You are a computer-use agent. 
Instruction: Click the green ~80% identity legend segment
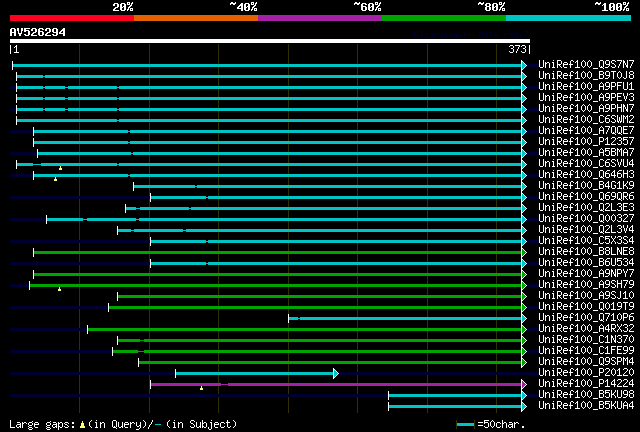444,18
